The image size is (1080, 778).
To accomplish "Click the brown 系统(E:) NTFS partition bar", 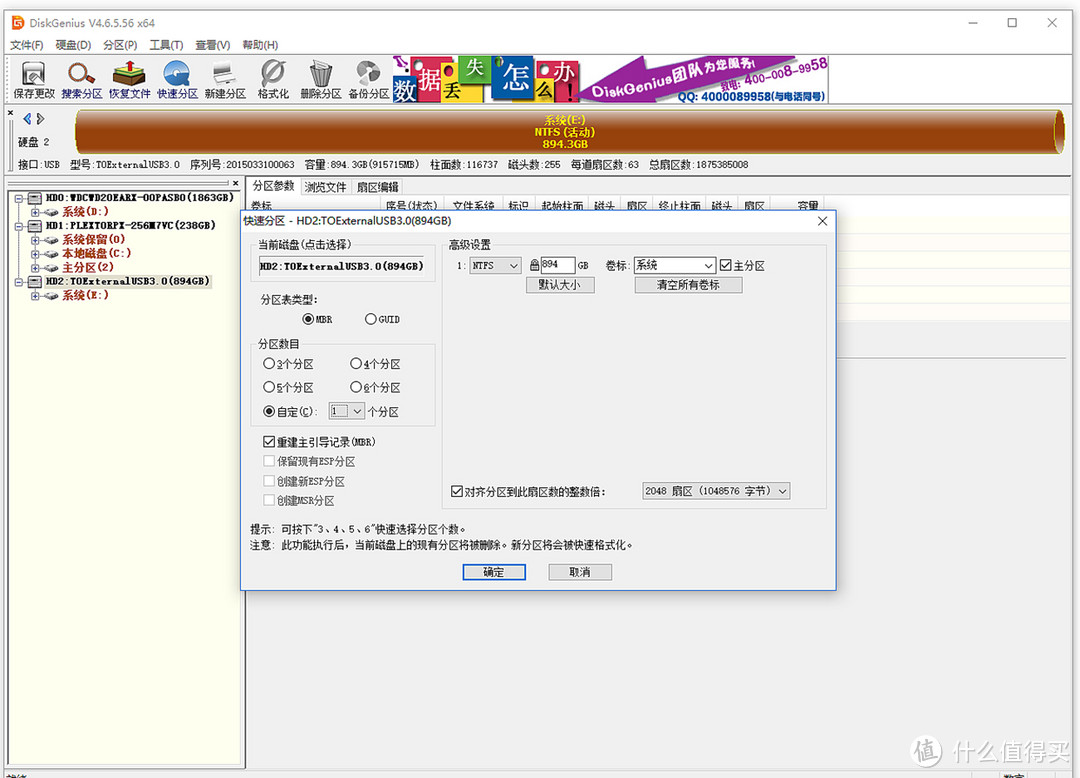I will point(569,132).
